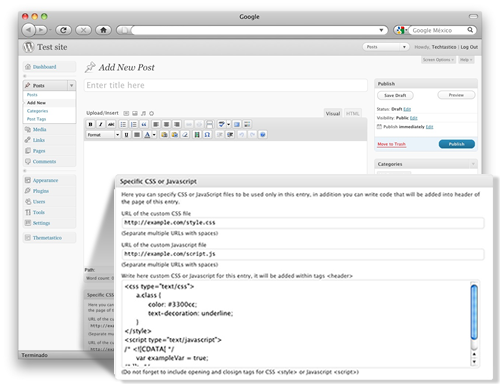The width and height of the screenshot is (500, 384).
Task: Go back in browser history
Action: pos(28,30)
